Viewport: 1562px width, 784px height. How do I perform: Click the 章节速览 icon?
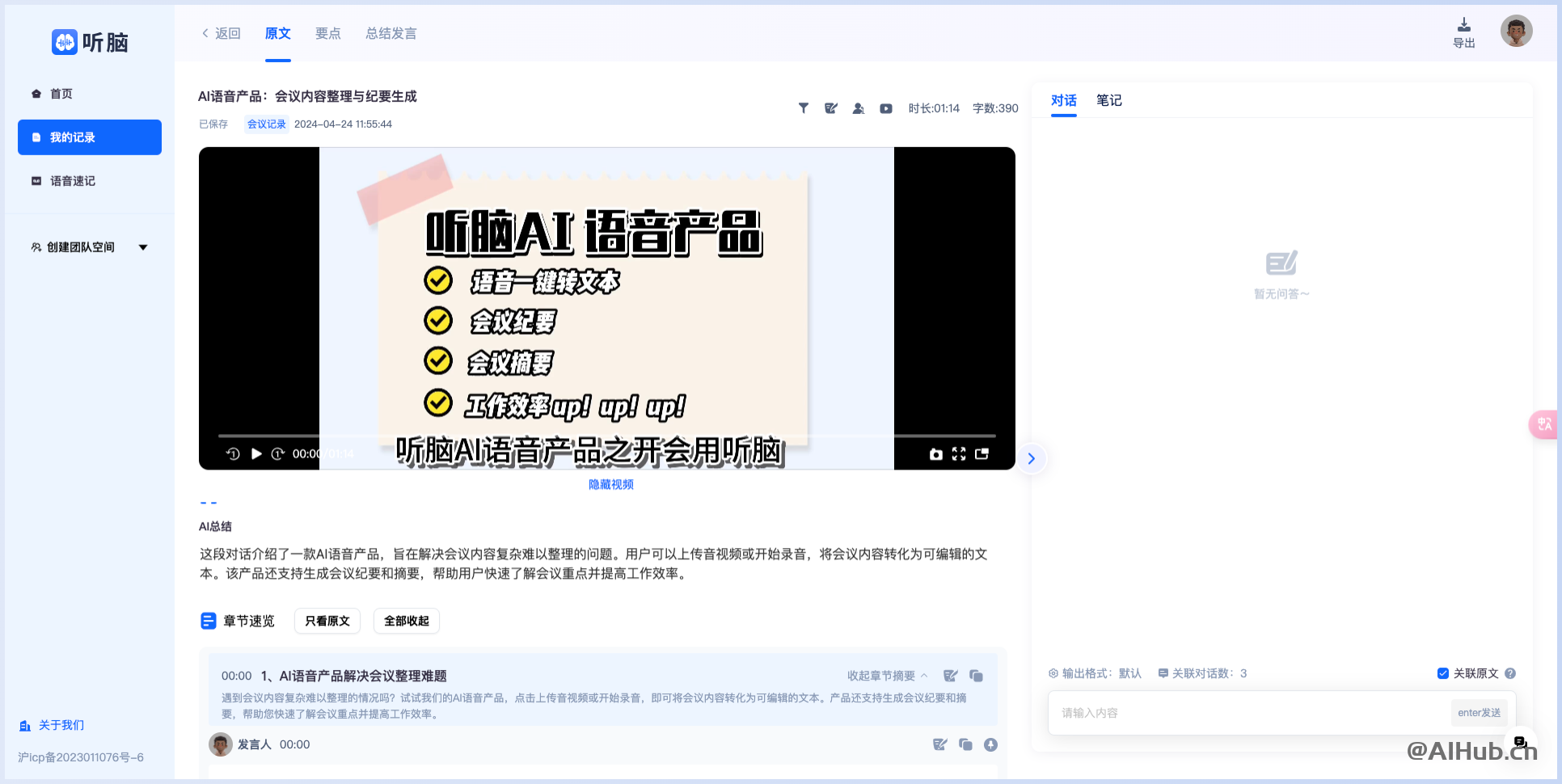pyautogui.click(x=208, y=621)
